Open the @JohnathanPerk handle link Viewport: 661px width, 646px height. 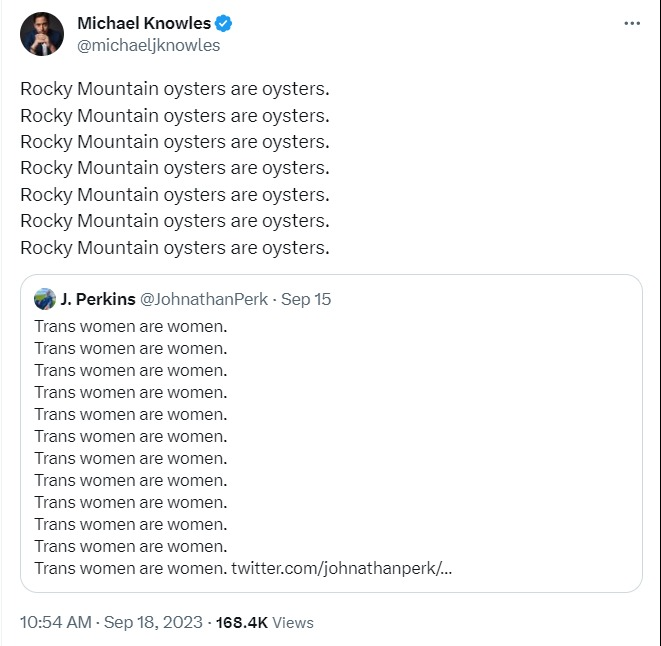204,299
